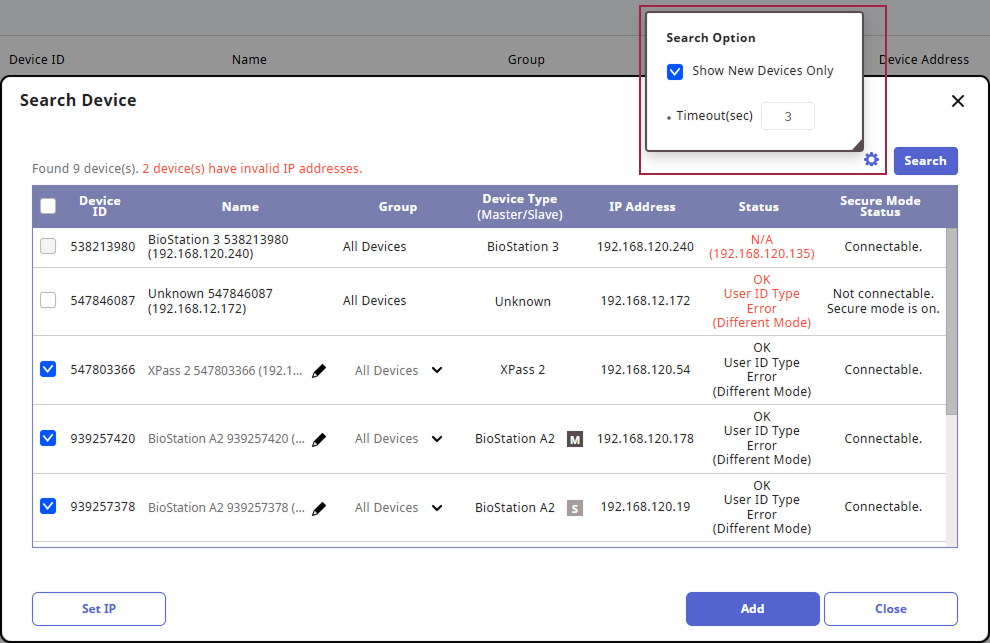Viewport: 990px width, 643px height.
Task: Click the Slave badge for 939257378
Action: [575, 508]
